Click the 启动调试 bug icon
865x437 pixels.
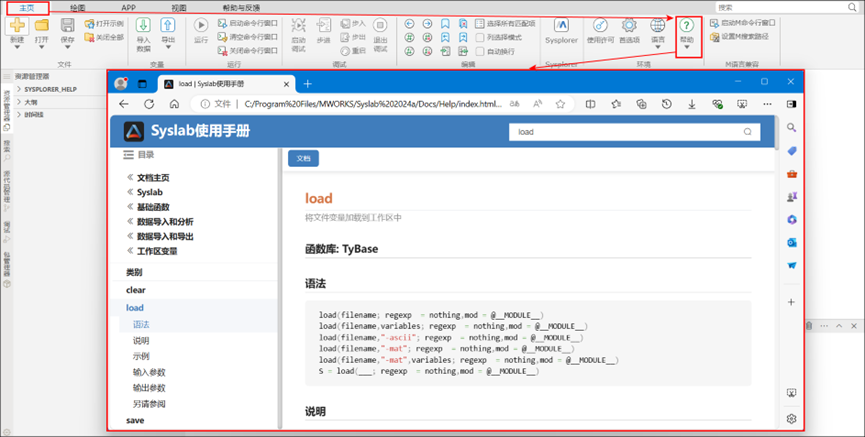[298, 25]
